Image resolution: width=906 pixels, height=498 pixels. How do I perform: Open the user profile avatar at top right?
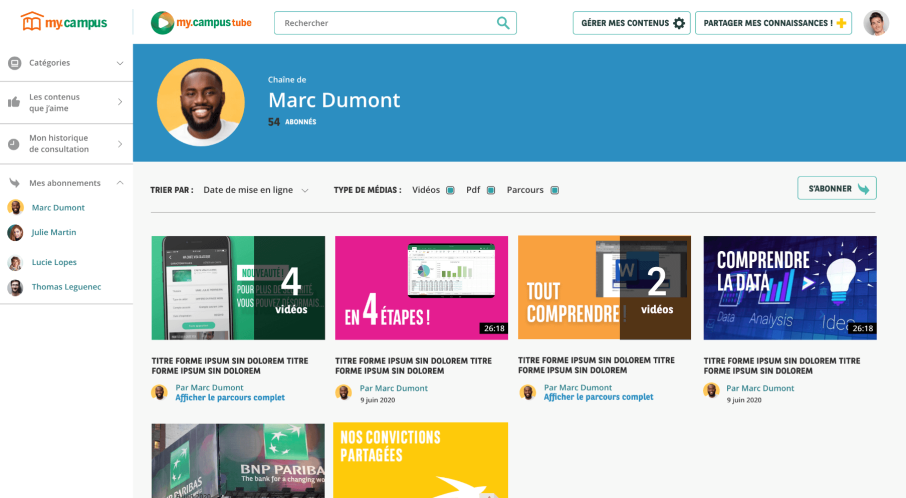pyautogui.click(x=876, y=23)
